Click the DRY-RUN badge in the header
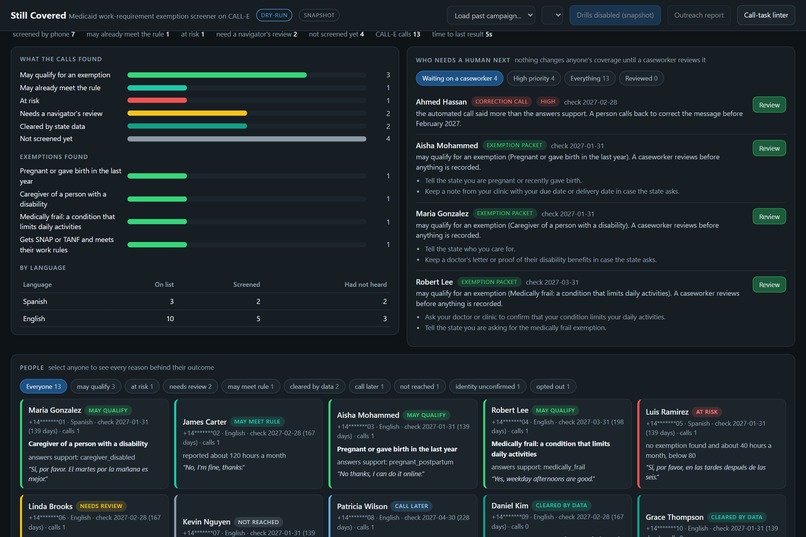Image resolution: width=806 pixels, height=537 pixels. (x=274, y=15)
